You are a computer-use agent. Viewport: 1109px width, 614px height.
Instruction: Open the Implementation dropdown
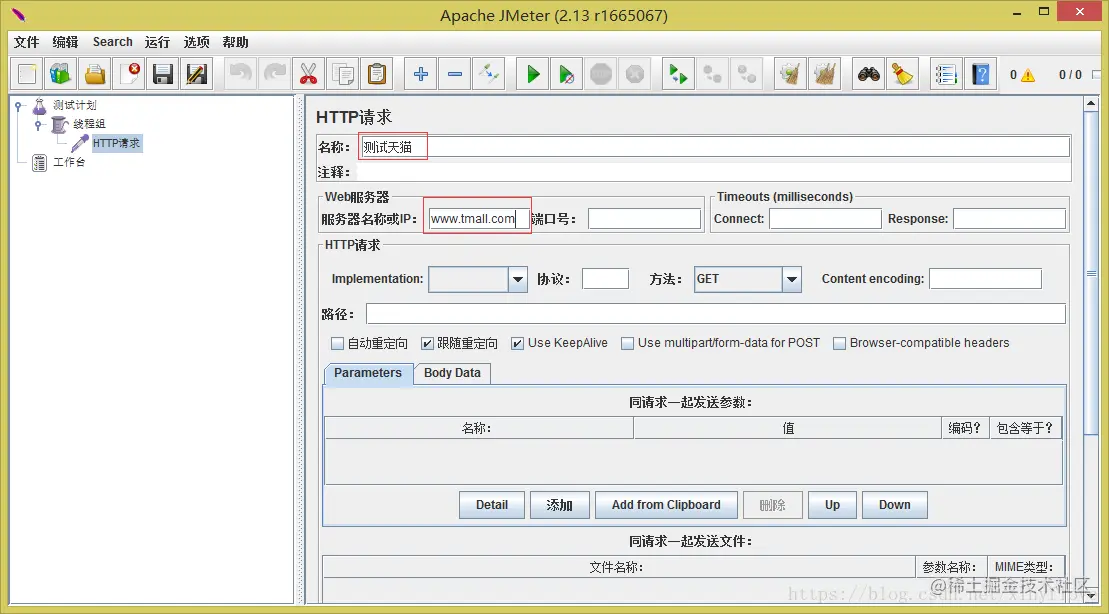click(x=518, y=279)
